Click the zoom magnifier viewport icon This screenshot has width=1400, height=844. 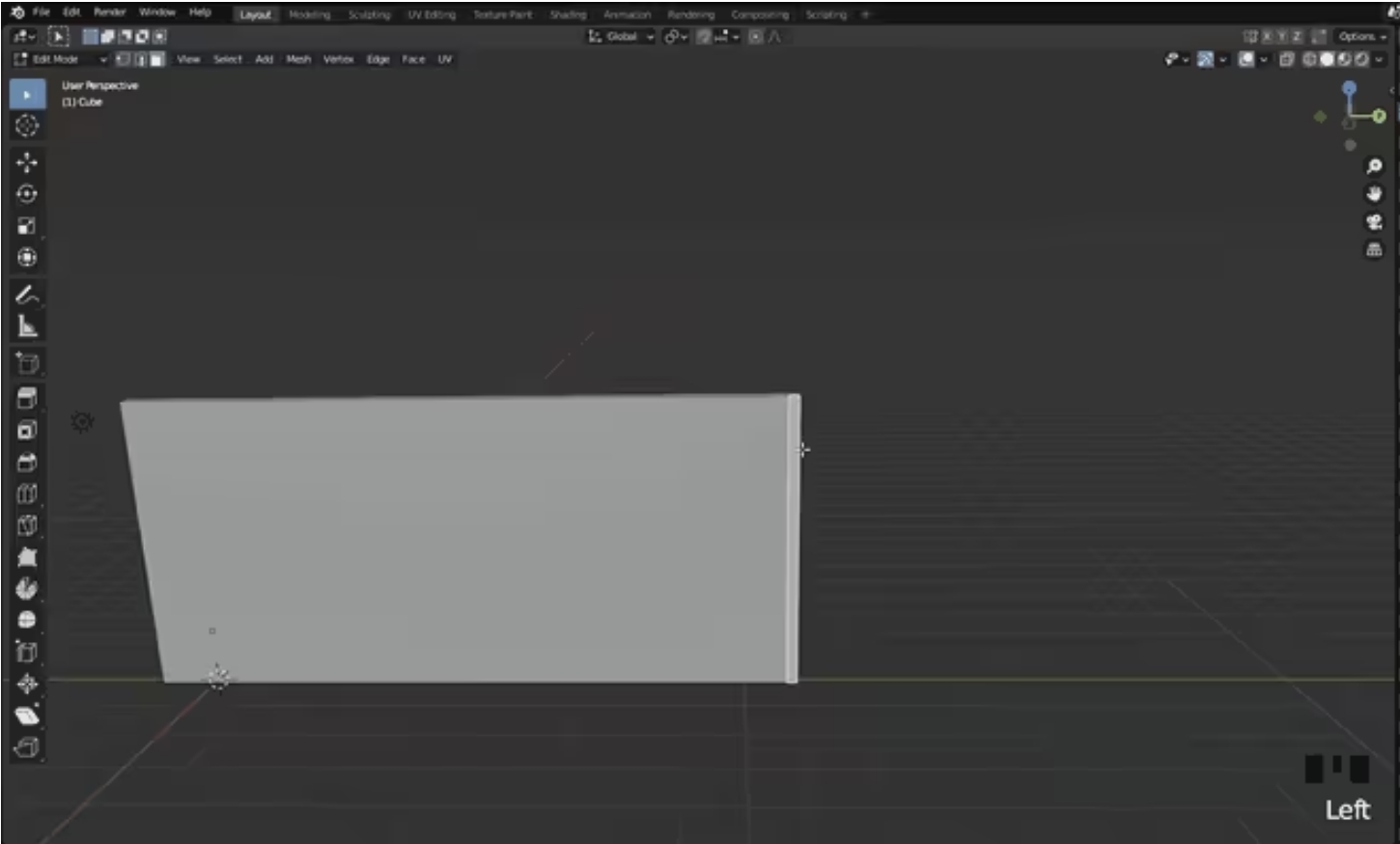[x=1374, y=166]
